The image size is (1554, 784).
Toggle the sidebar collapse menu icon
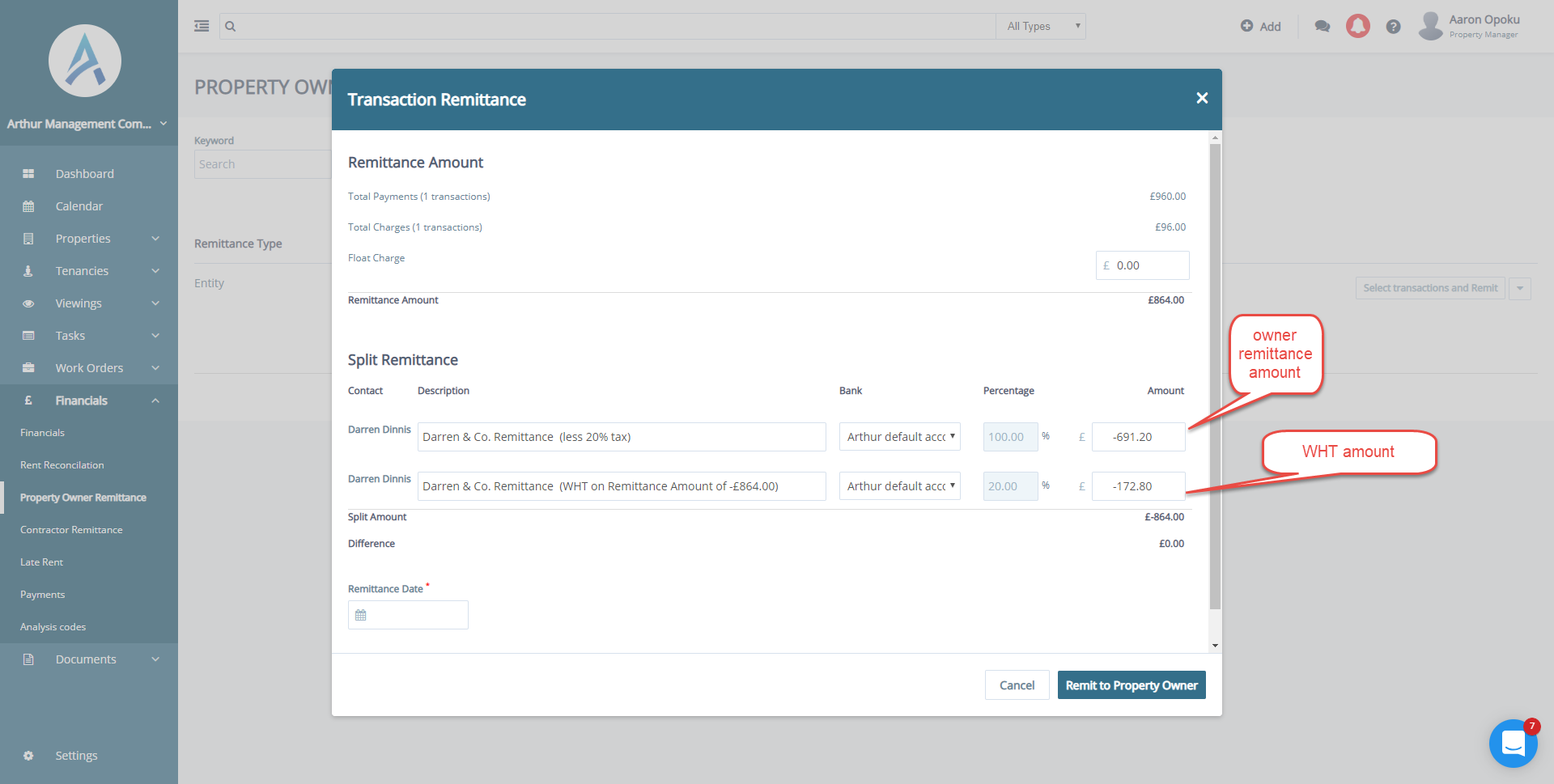click(202, 26)
